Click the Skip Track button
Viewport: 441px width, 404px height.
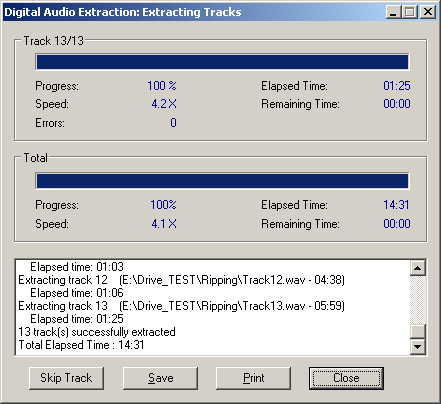(66, 378)
